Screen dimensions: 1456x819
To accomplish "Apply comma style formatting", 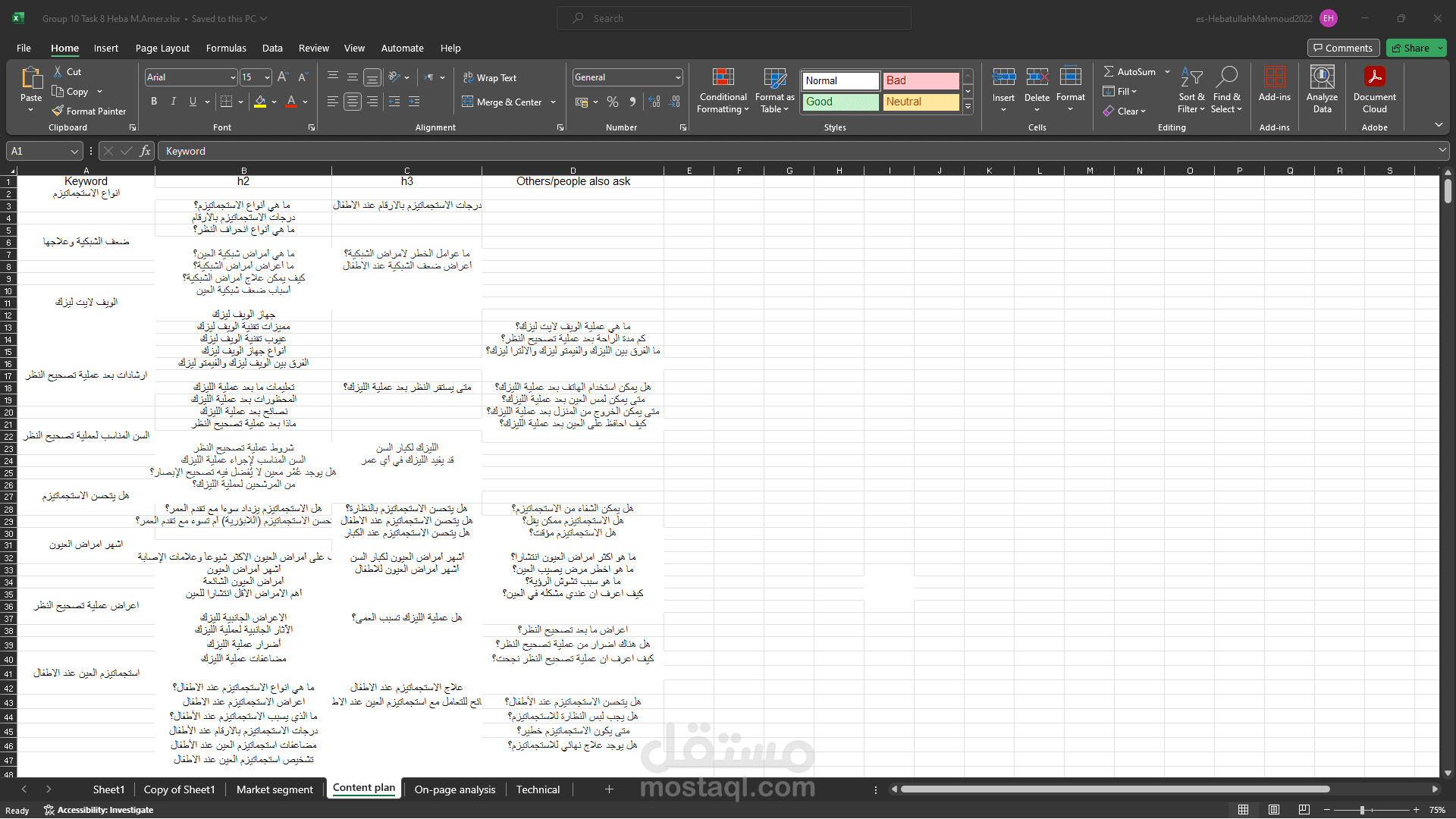I will click(632, 102).
